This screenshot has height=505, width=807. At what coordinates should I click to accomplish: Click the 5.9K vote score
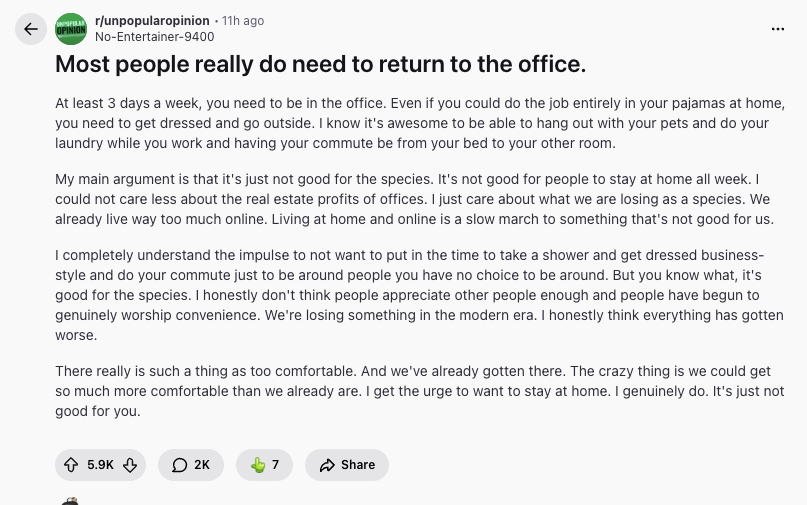click(100, 465)
